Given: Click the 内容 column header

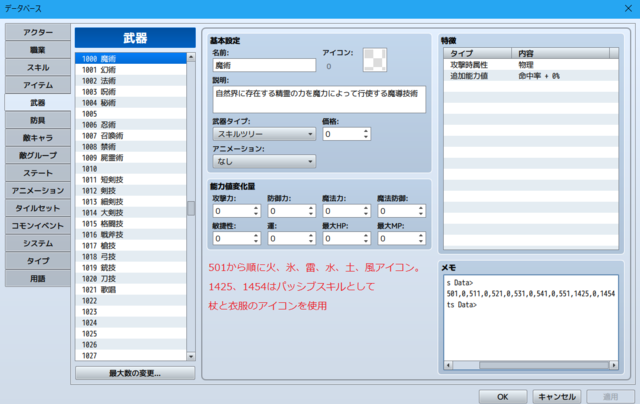Looking at the screenshot, I should point(560,53).
